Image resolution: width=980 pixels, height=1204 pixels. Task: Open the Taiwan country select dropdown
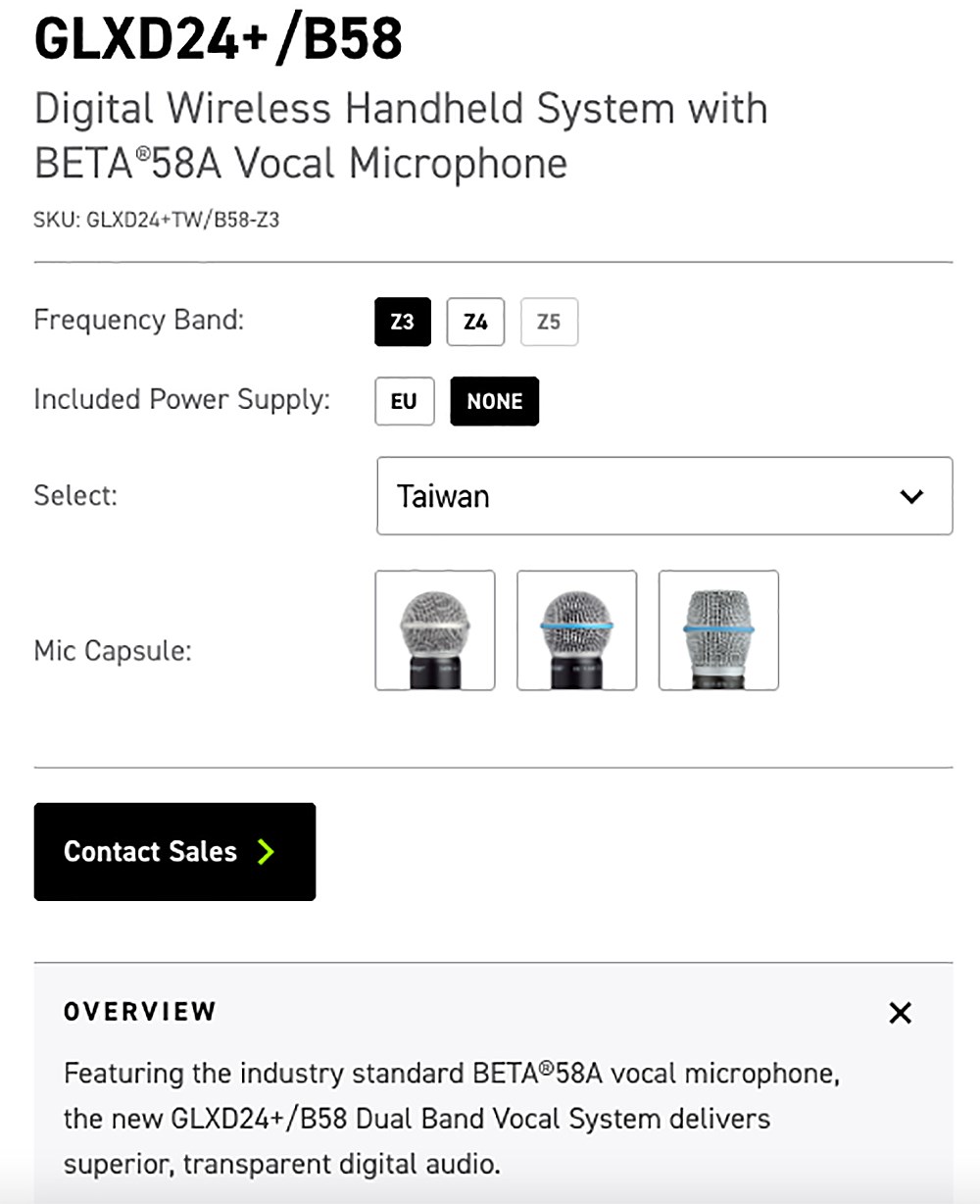(664, 495)
